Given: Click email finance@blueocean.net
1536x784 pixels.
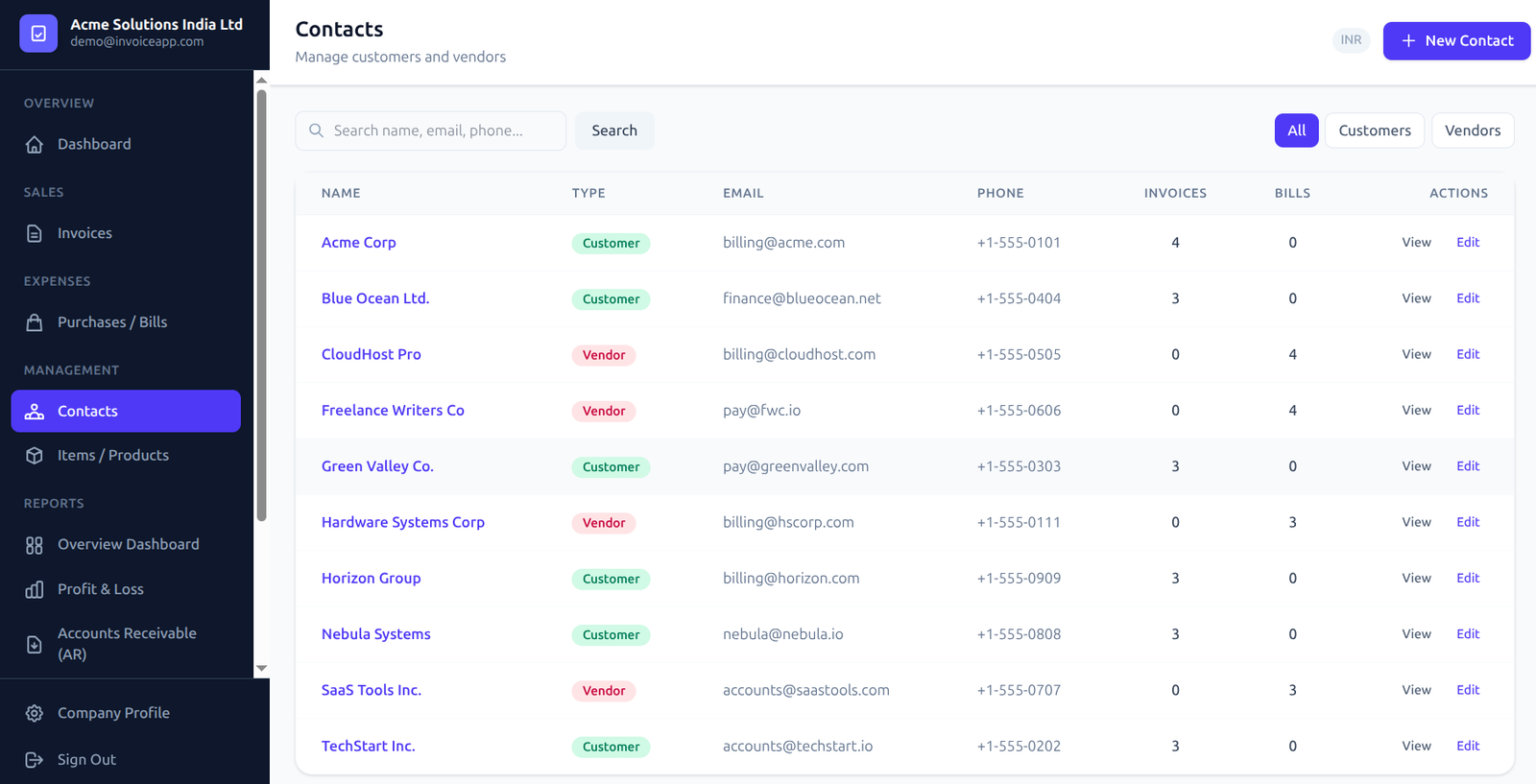Looking at the screenshot, I should (802, 298).
